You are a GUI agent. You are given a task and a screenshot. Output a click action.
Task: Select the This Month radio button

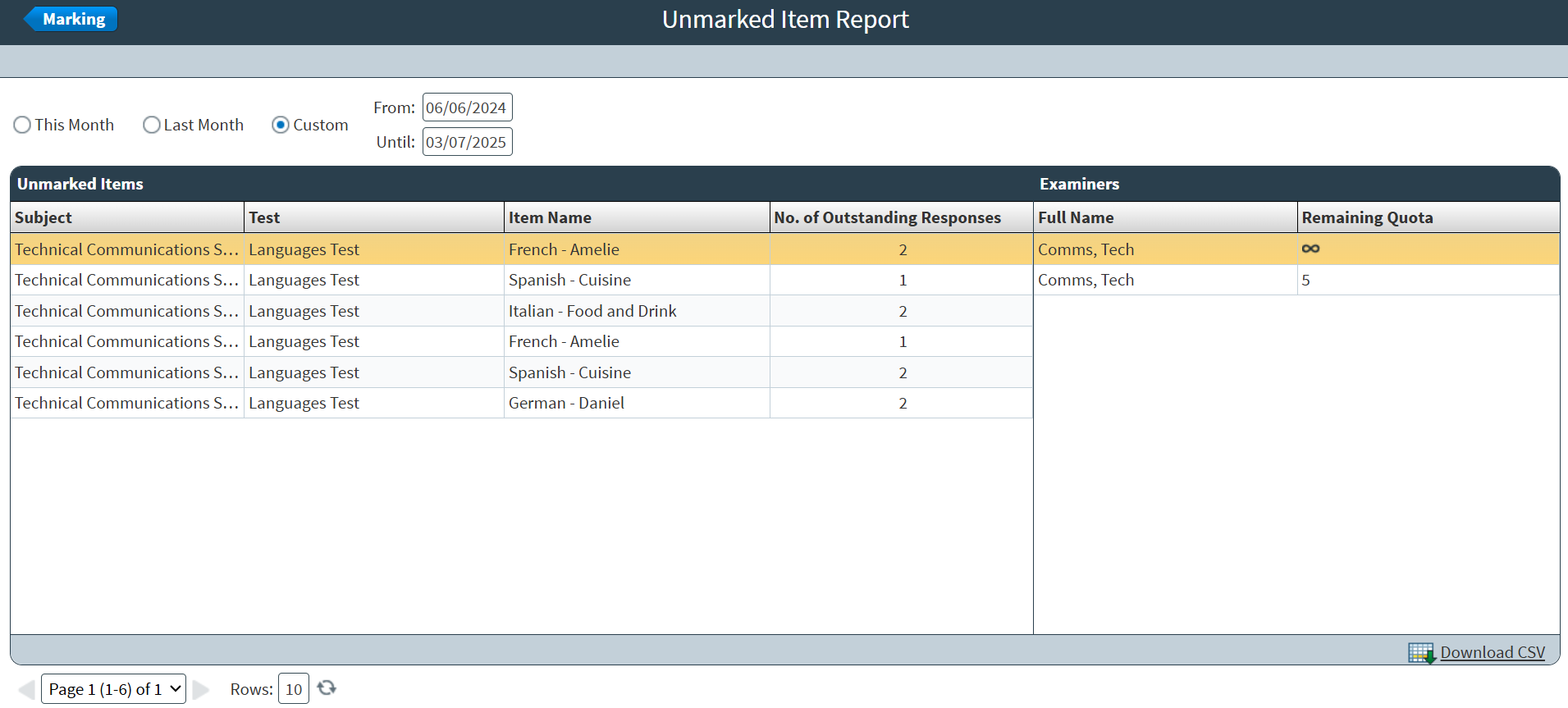(22, 125)
